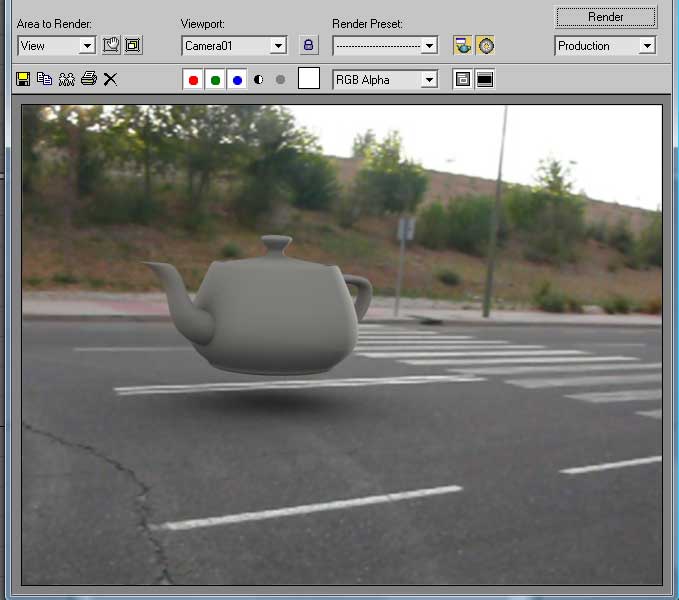Click the Save Image floppy icon
This screenshot has height=600, width=679.
tap(23, 79)
